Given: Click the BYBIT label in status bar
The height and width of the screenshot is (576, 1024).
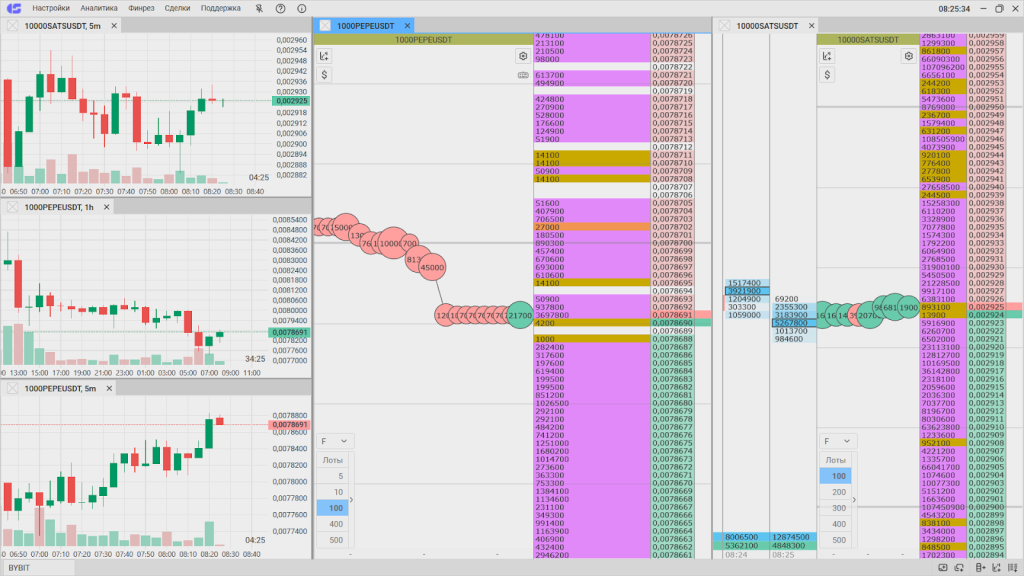Looking at the screenshot, I should (20, 568).
